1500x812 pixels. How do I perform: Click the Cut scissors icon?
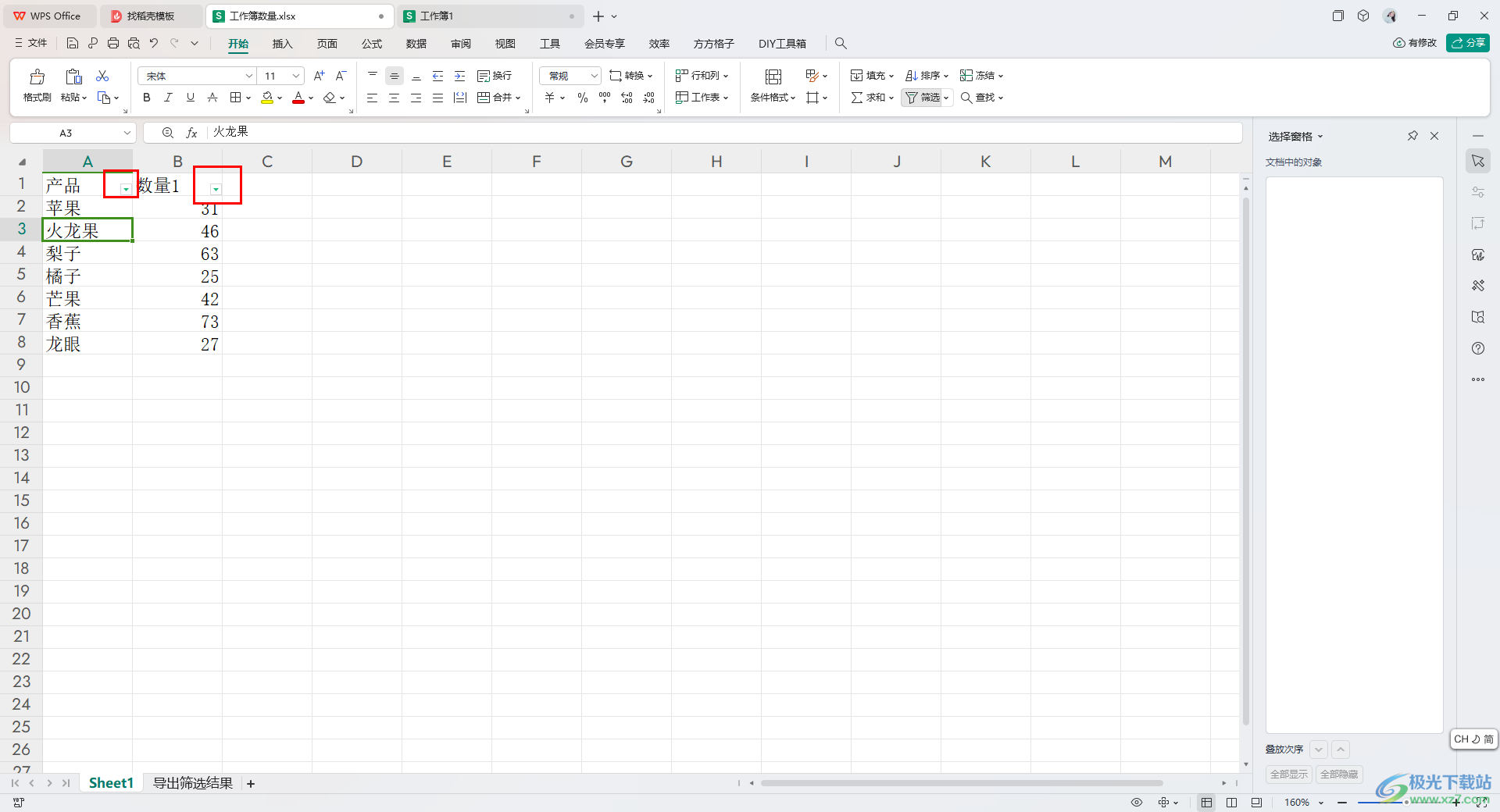(x=102, y=76)
